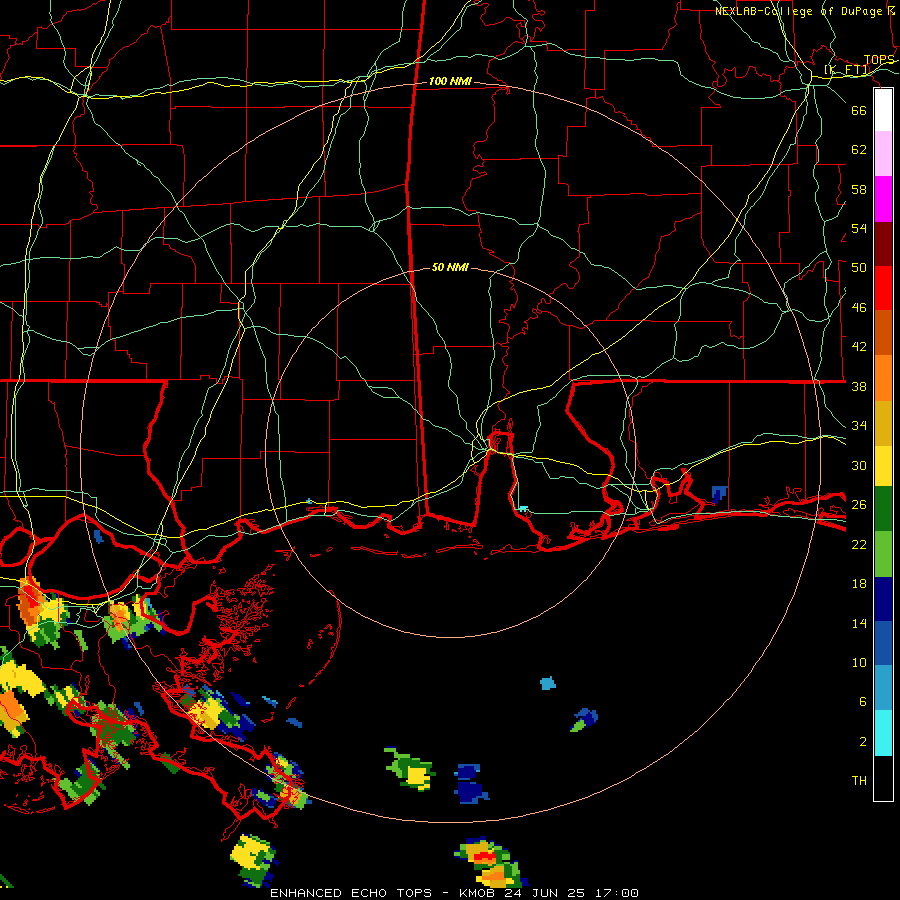Image resolution: width=900 pixels, height=900 pixels.
Task: Click legend value 26
Action: coord(859,505)
